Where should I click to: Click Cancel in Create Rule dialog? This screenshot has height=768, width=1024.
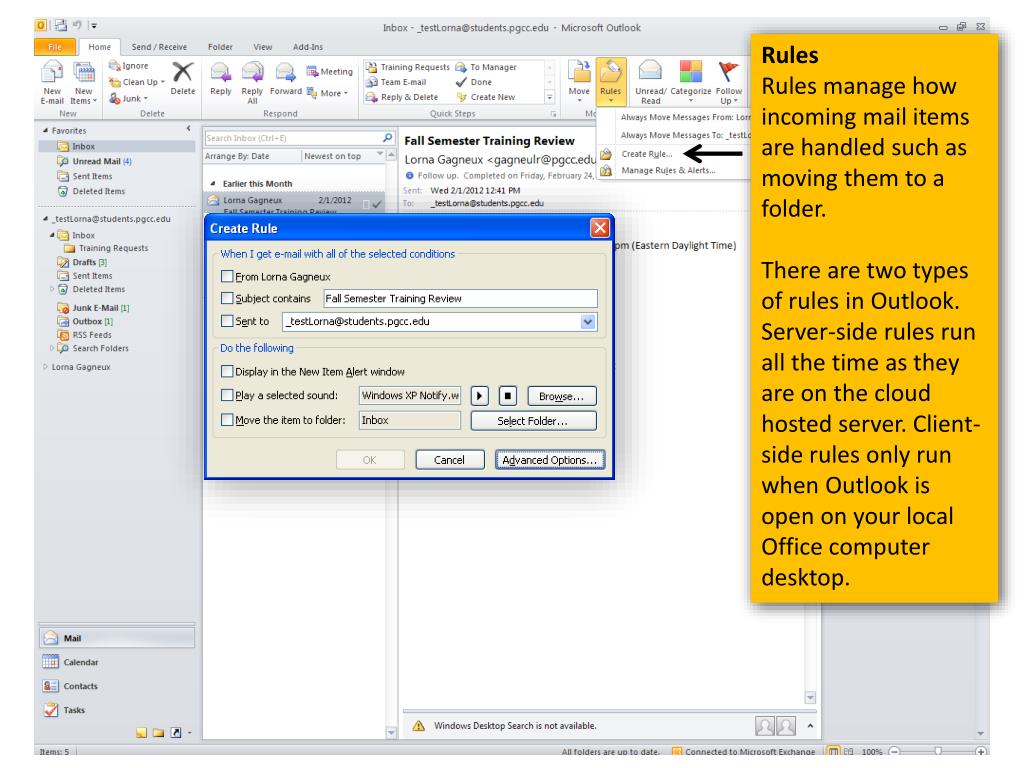[x=450, y=460]
